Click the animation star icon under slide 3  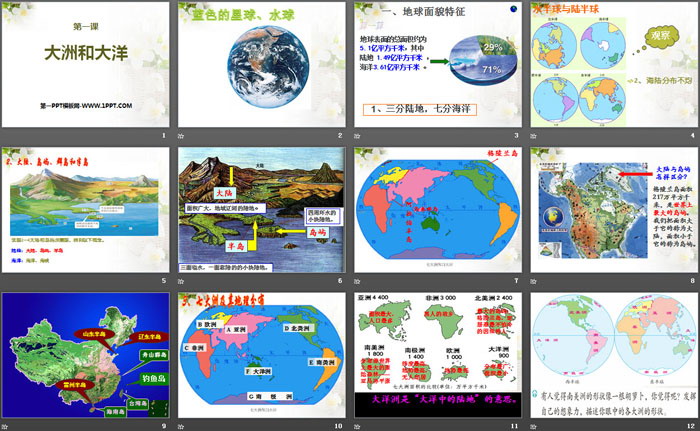tap(357, 136)
